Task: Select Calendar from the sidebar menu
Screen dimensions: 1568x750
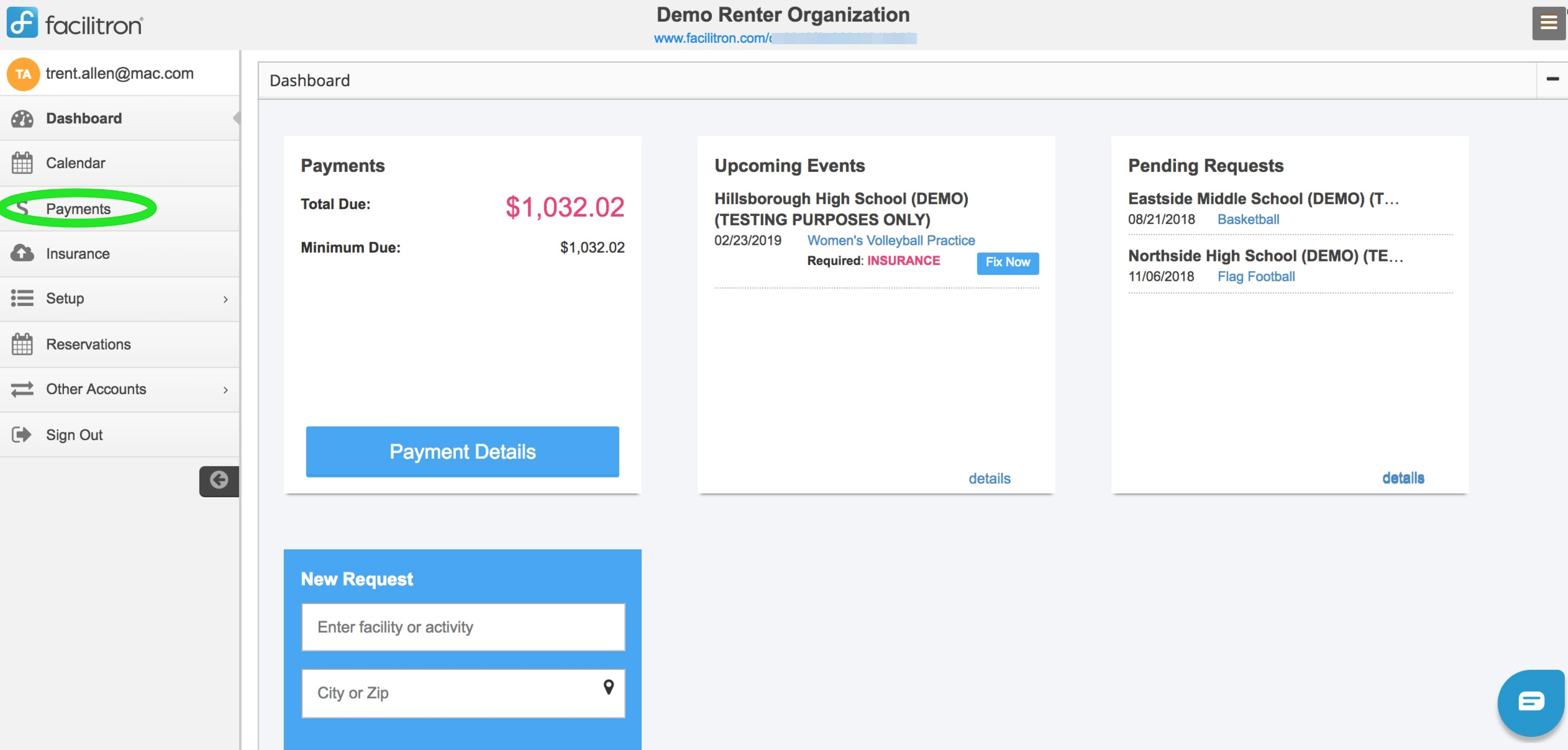Action: [x=75, y=163]
